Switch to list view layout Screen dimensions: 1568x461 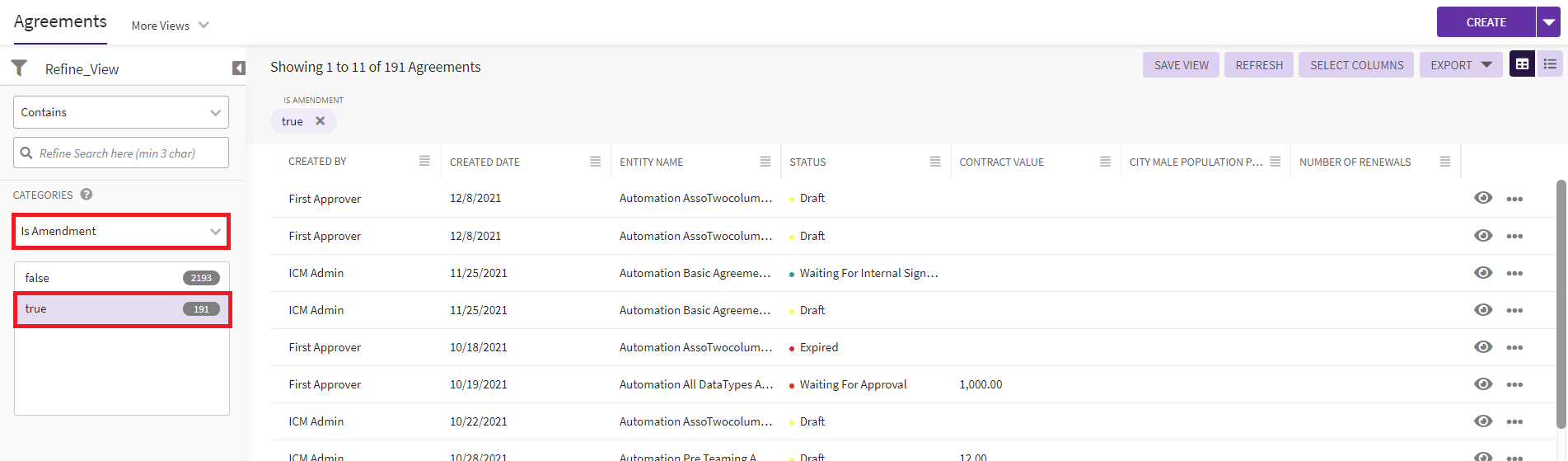coord(1550,64)
